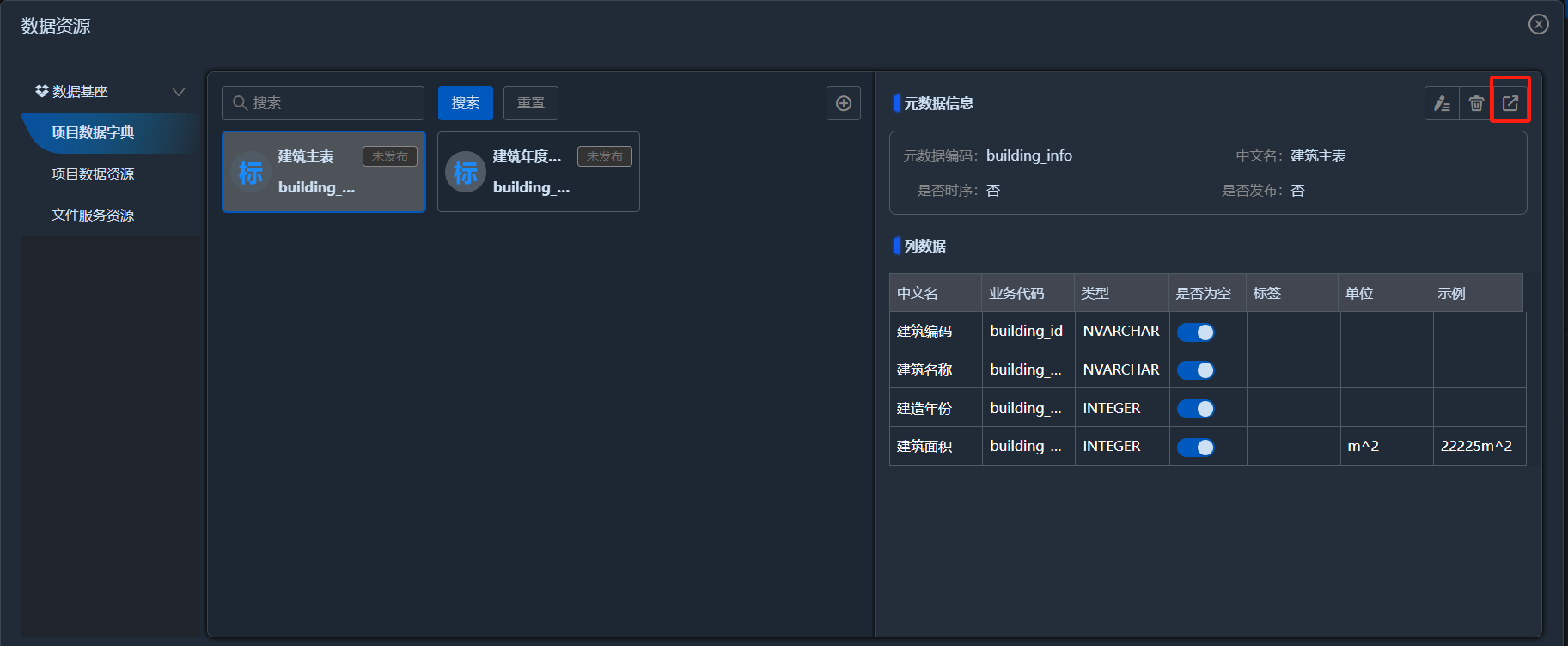Screen dimensions: 1568x646
Task: Click the 业务代码 column header
Action: pos(1028,293)
